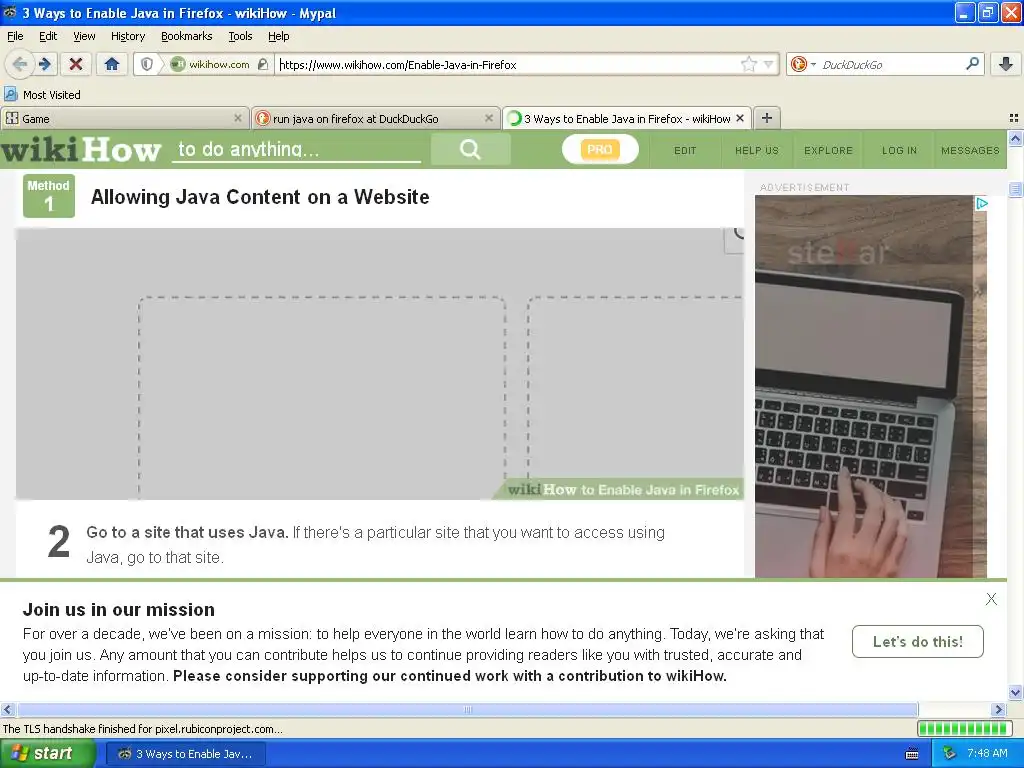Open the File menu
This screenshot has height=768, width=1024.
pyautogui.click(x=15, y=36)
